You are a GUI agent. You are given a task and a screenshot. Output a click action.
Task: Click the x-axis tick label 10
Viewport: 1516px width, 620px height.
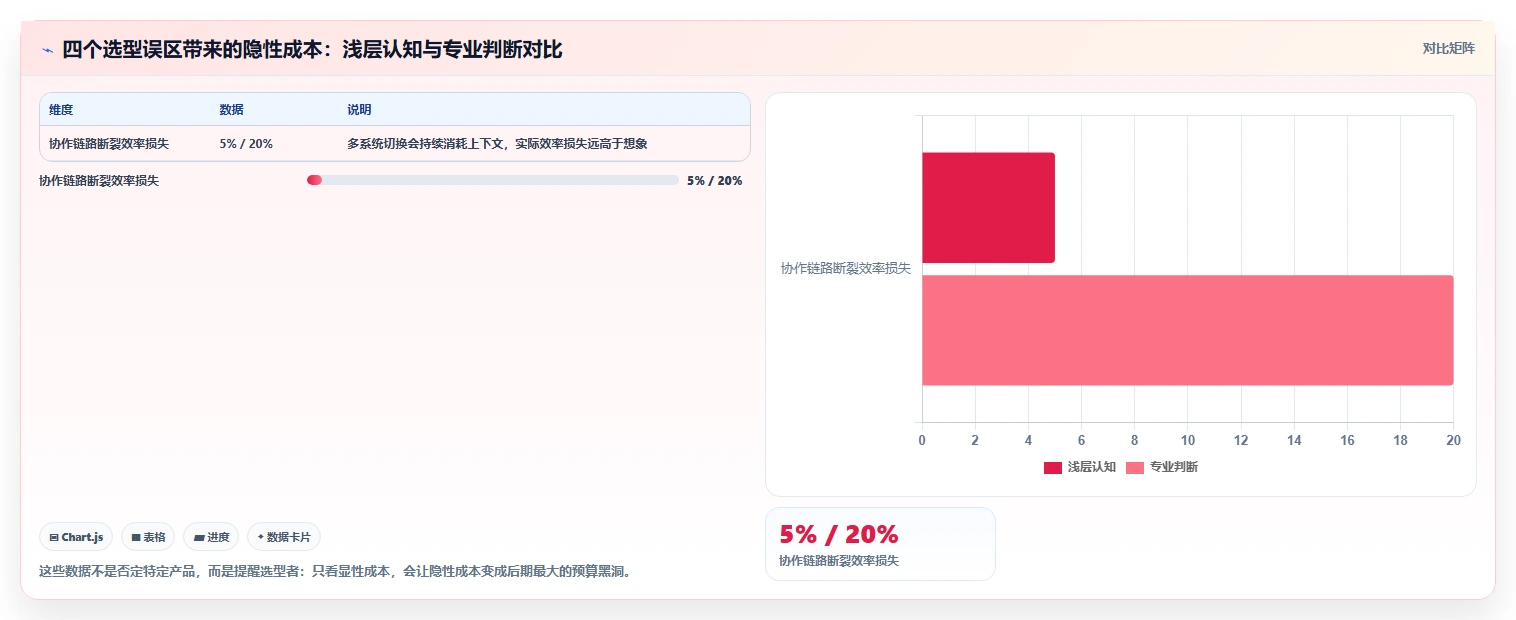coord(1187,440)
